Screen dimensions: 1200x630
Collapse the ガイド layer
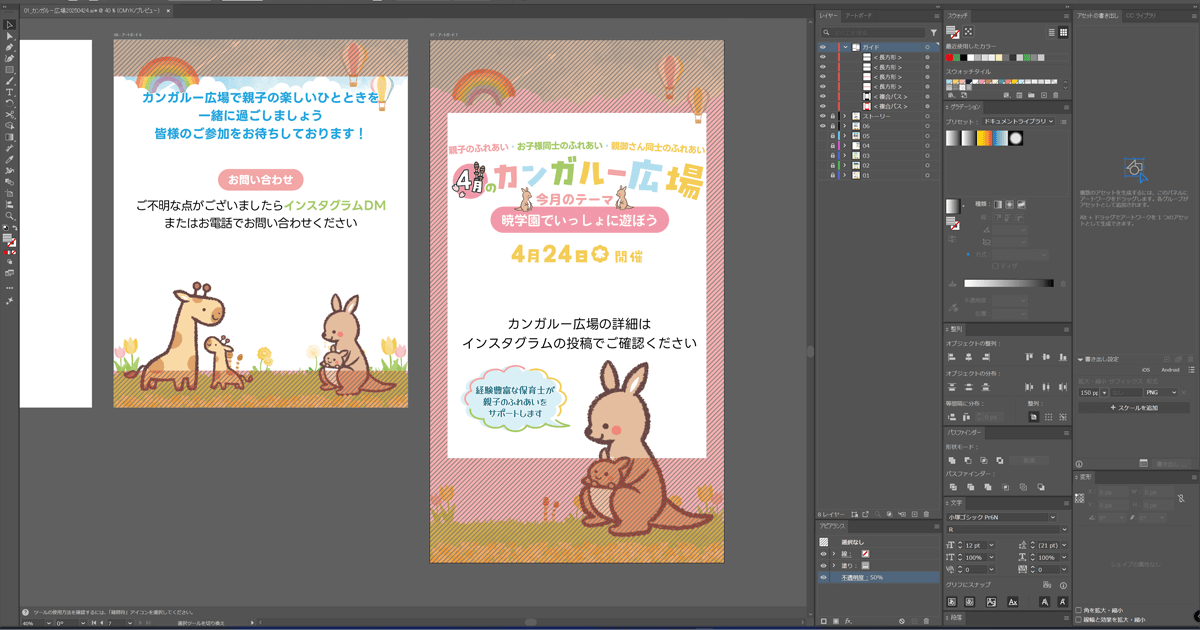tap(845, 47)
